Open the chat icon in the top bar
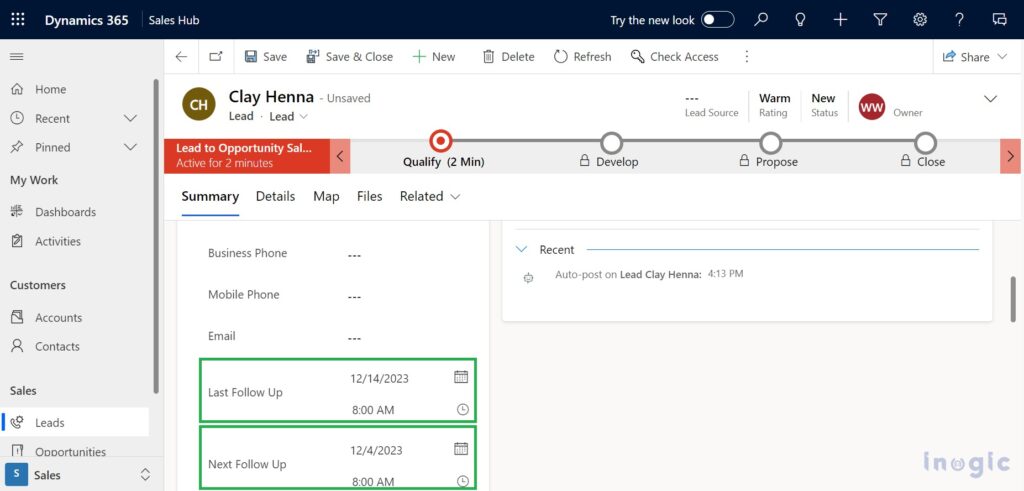The height and width of the screenshot is (491, 1024). coord(999,20)
